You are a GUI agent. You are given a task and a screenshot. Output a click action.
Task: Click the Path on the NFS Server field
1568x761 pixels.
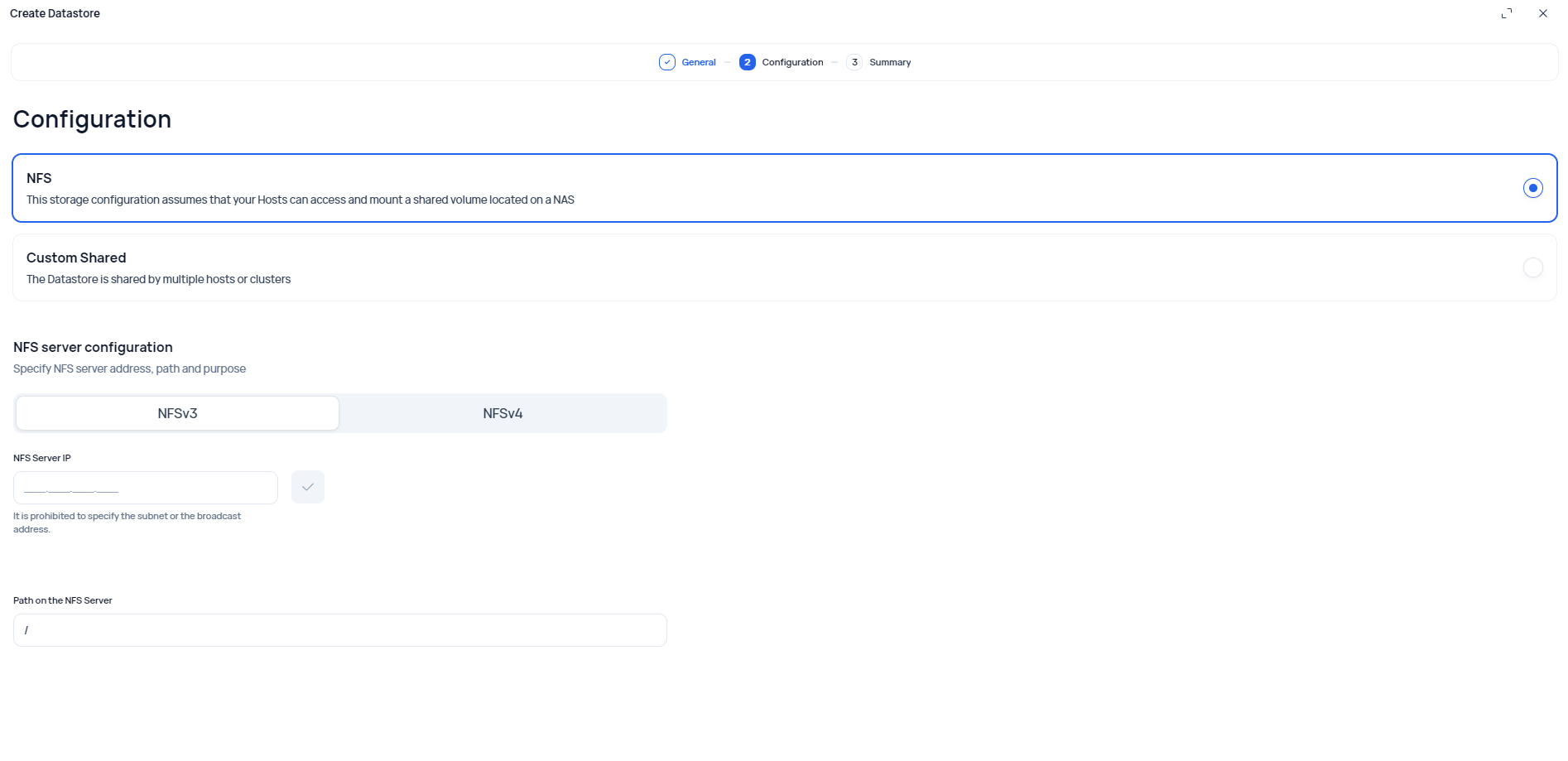(340, 630)
